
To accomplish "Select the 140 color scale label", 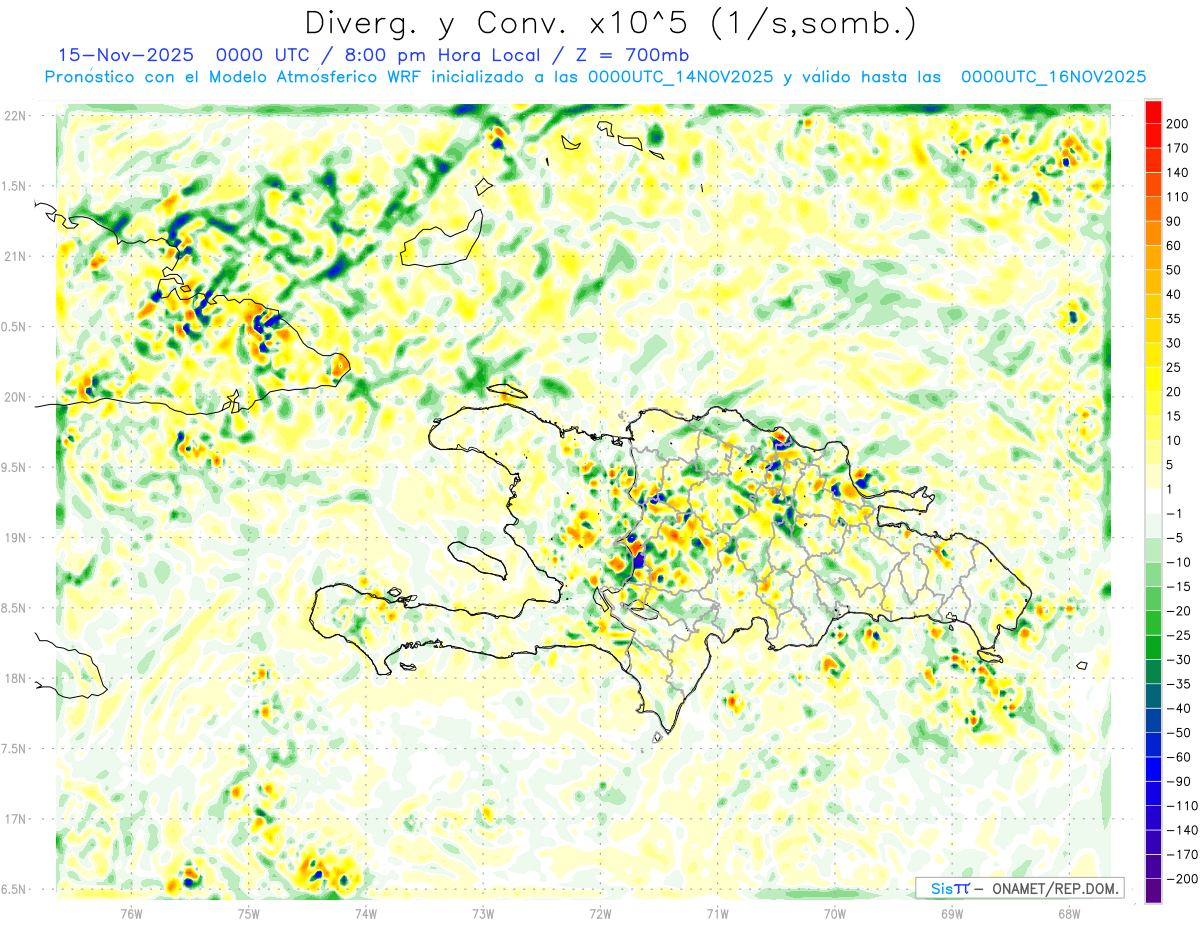I will (x=1176, y=173).
